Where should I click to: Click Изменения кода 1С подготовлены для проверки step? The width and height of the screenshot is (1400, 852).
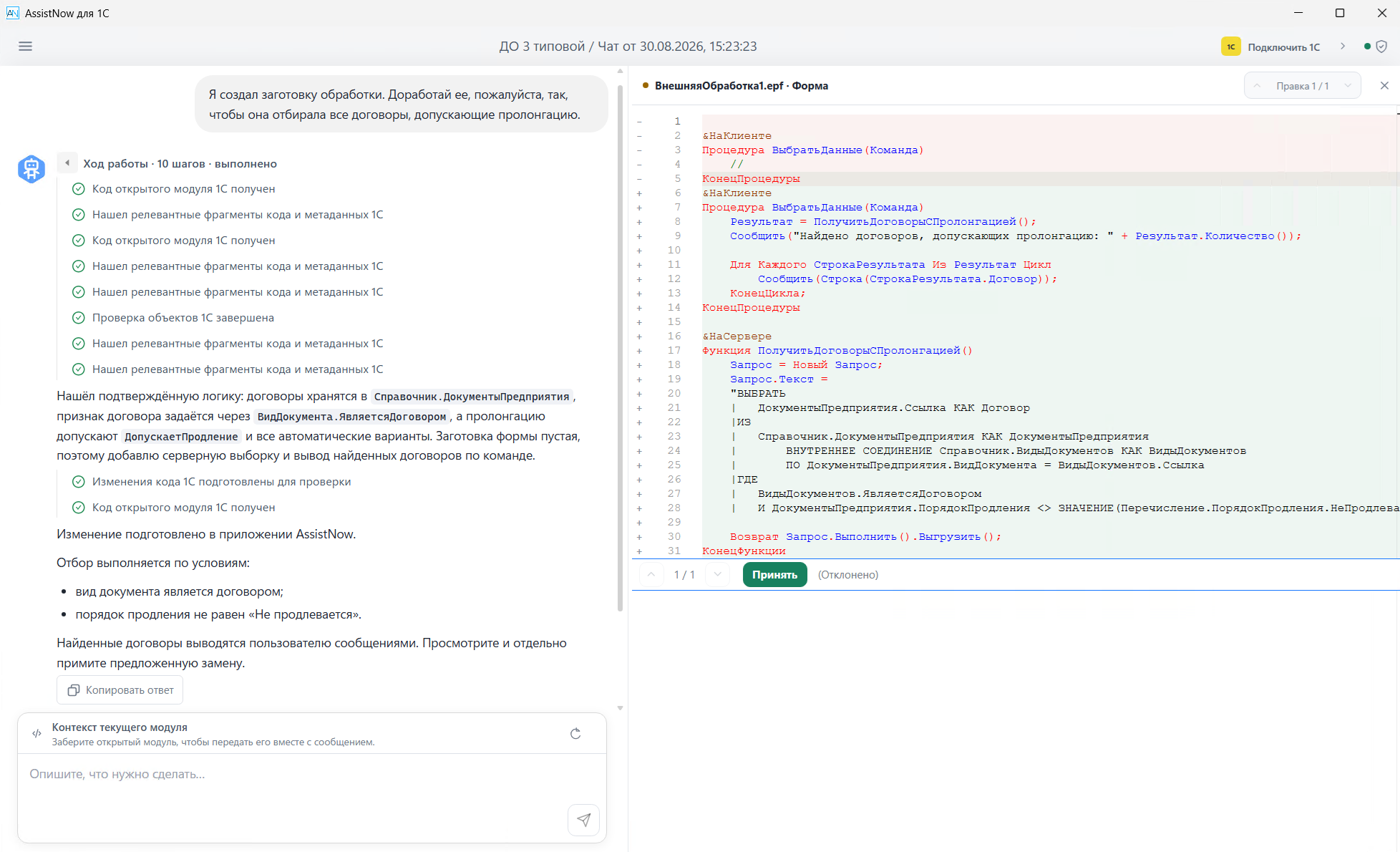[x=221, y=482]
